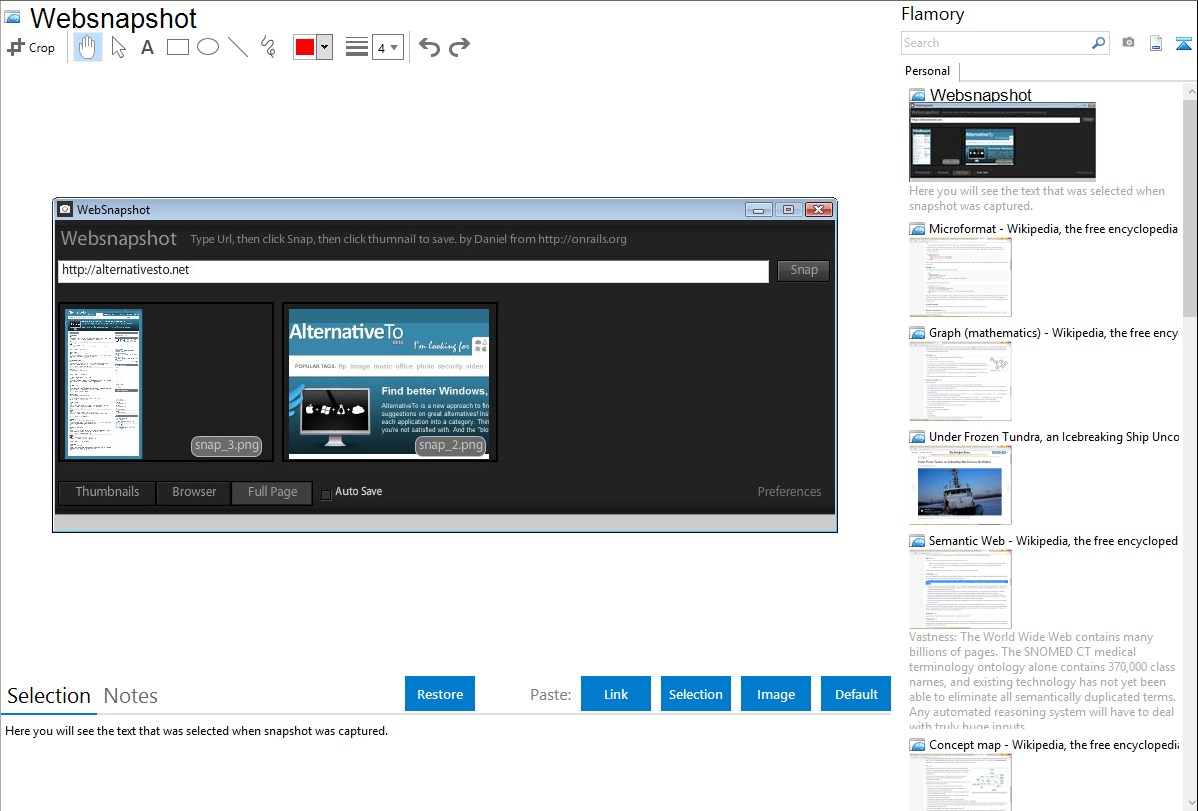Open the line width dropdown showing 4
1198x811 pixels.
pos(387,47)
